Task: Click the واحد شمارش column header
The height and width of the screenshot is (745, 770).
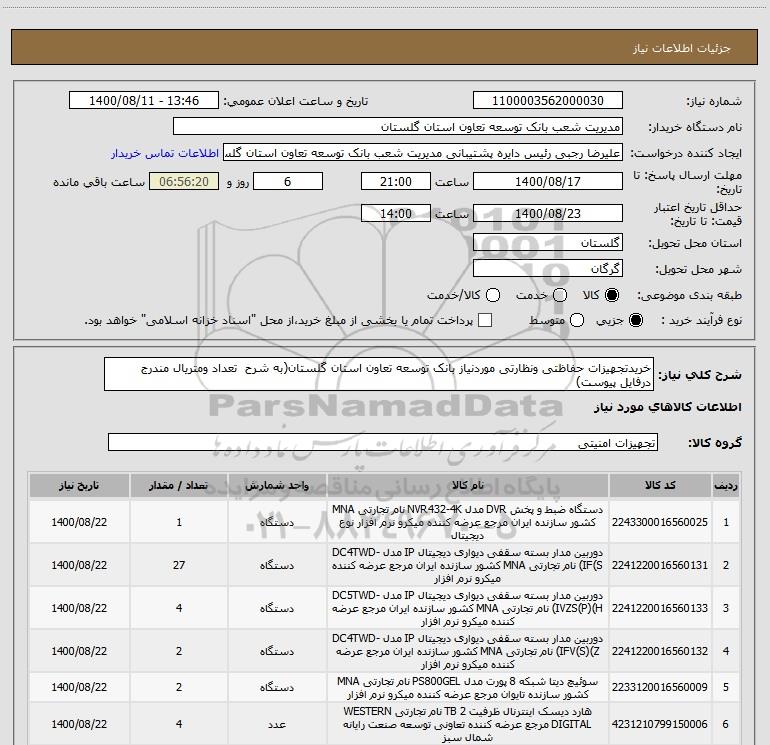Action: (277, 485)
